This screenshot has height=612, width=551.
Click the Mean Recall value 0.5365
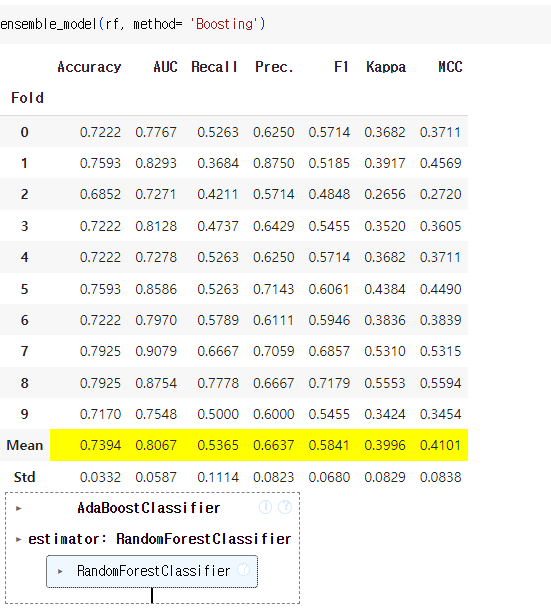[x=218, y=445]
